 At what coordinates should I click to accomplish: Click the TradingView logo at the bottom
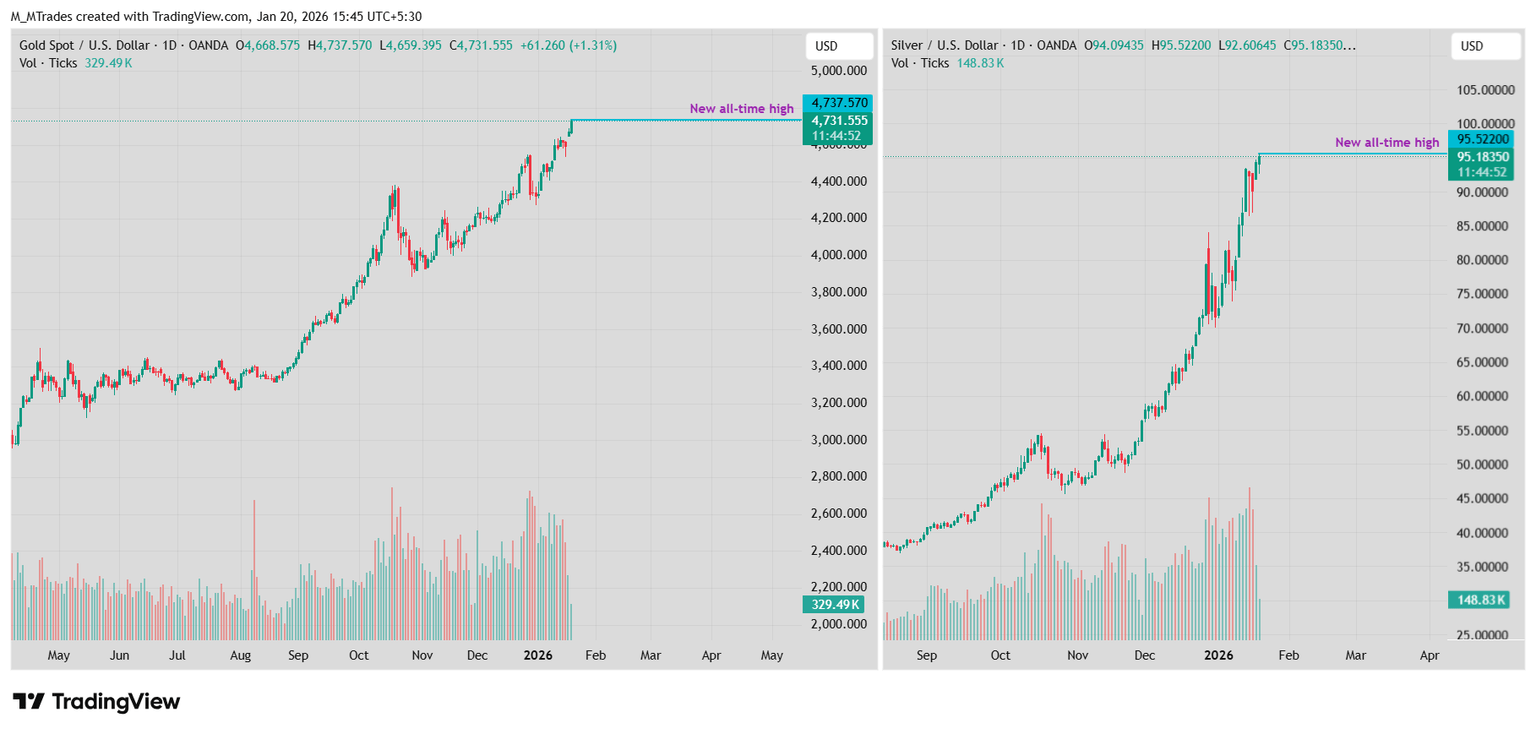click(x=96, y=702)
